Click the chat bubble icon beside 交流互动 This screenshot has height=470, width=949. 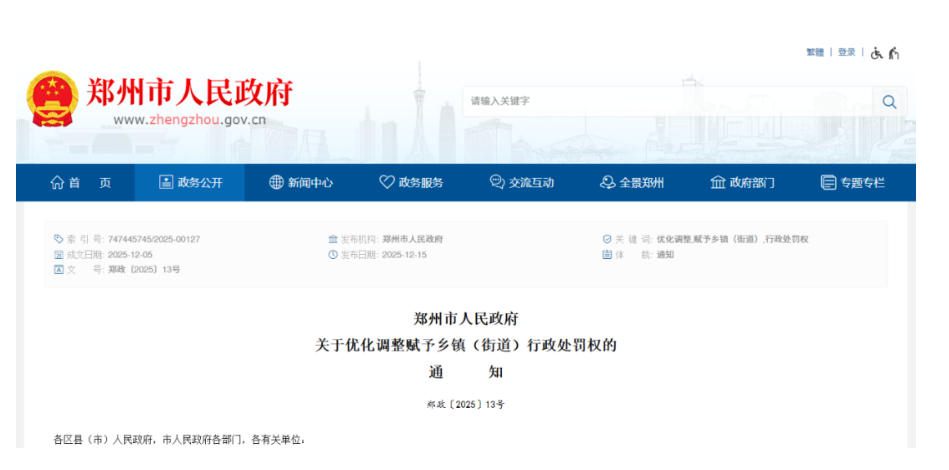[497, 182]
